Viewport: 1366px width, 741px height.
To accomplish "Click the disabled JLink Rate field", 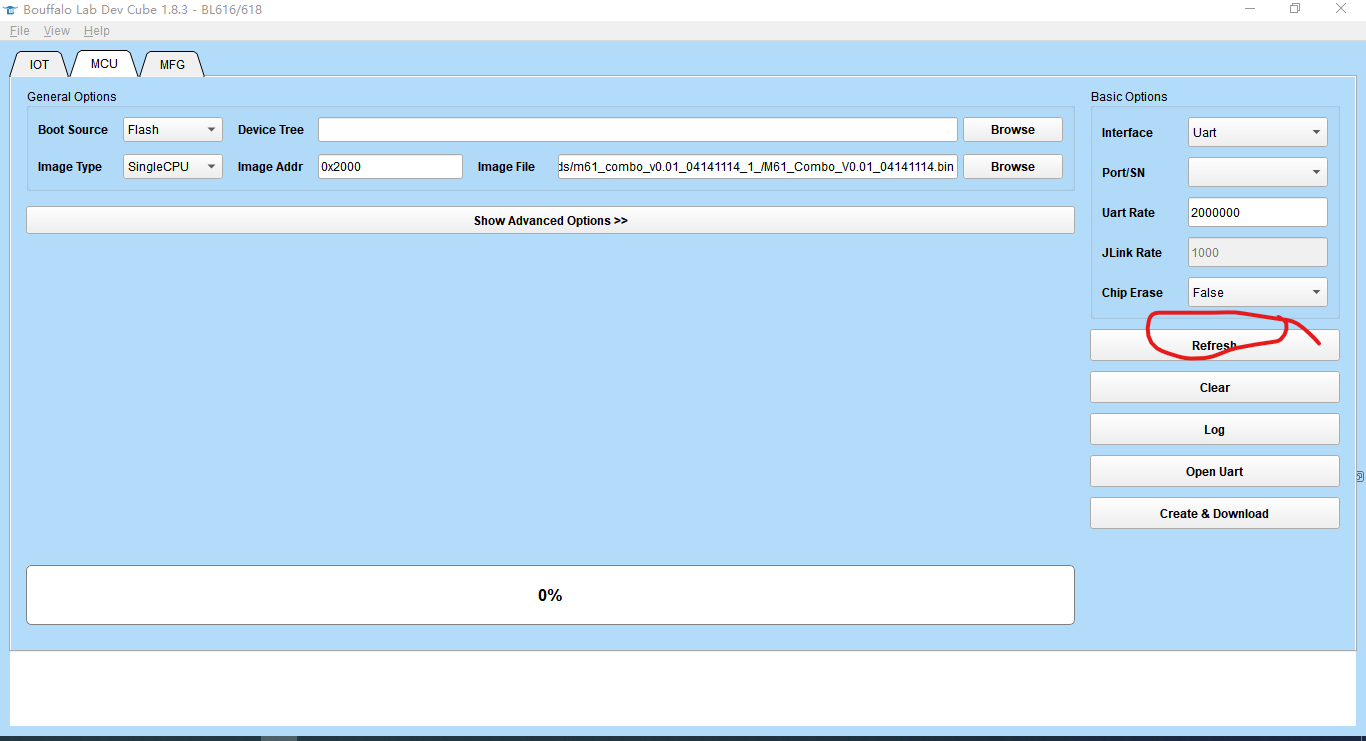I will 1258,252.
